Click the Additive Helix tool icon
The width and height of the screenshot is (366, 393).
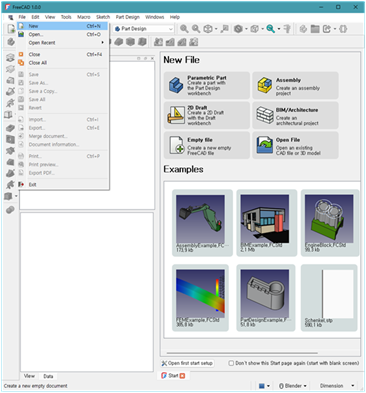point(10,103)
